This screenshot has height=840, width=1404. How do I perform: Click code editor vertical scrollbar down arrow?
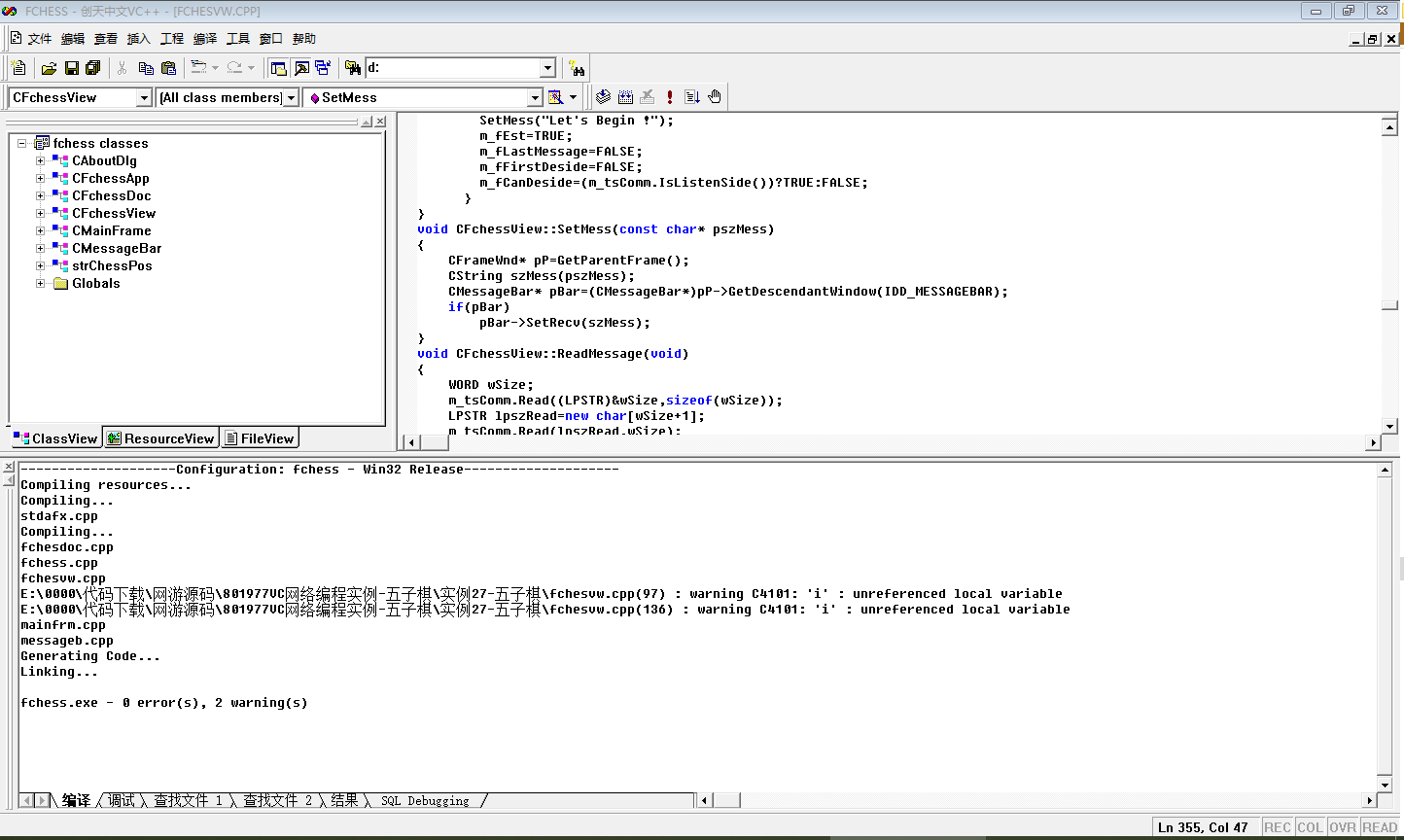[x=1389, y=426]
